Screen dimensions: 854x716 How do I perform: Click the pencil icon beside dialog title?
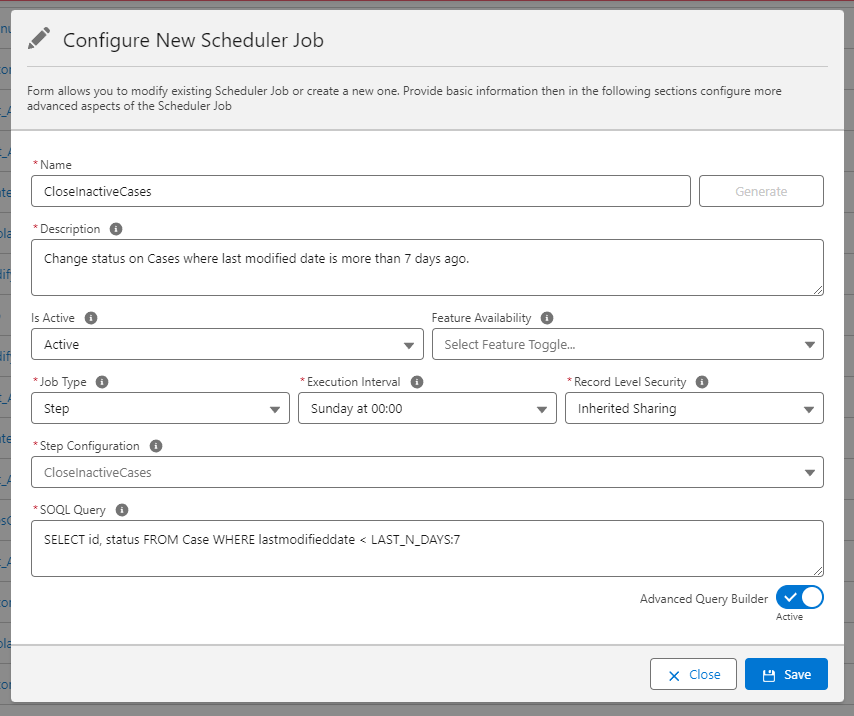(x=40, y=37)
